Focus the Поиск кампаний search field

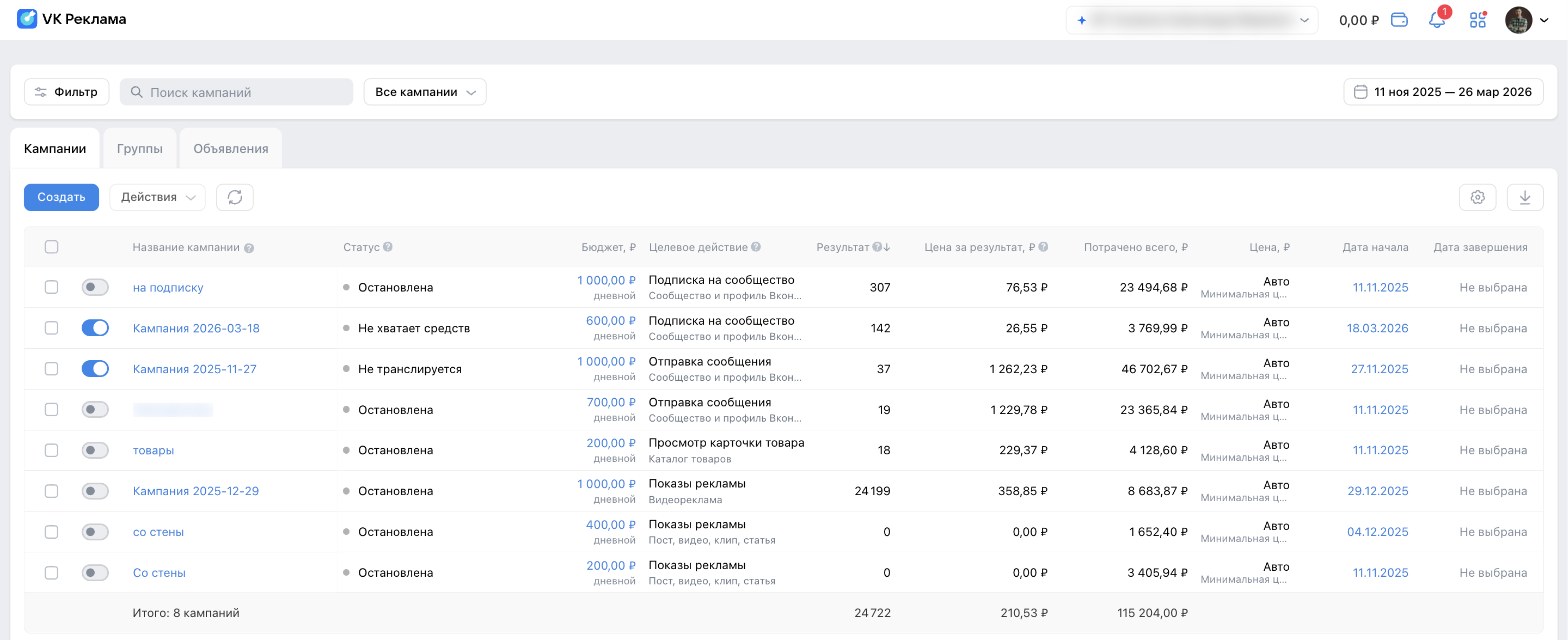[x=237, y=92]
